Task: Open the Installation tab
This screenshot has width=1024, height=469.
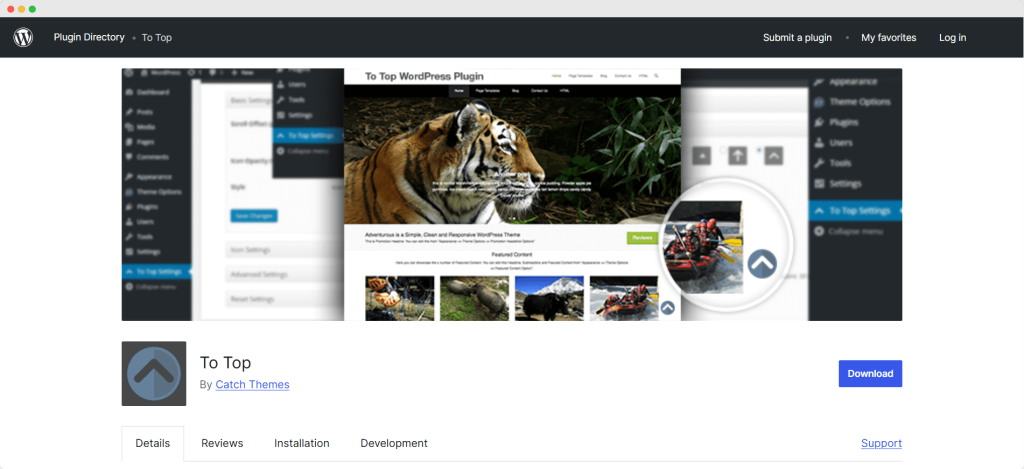Action: click(x=302, y=444)
